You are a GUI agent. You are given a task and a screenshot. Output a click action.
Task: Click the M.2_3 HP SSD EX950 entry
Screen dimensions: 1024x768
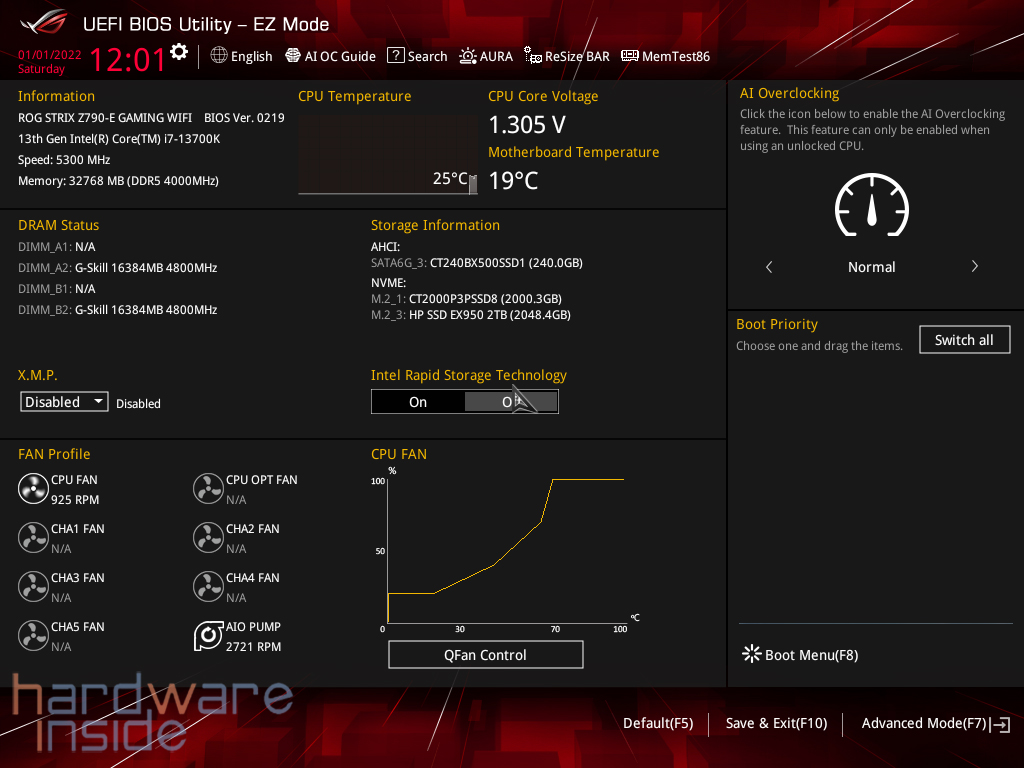471,315
